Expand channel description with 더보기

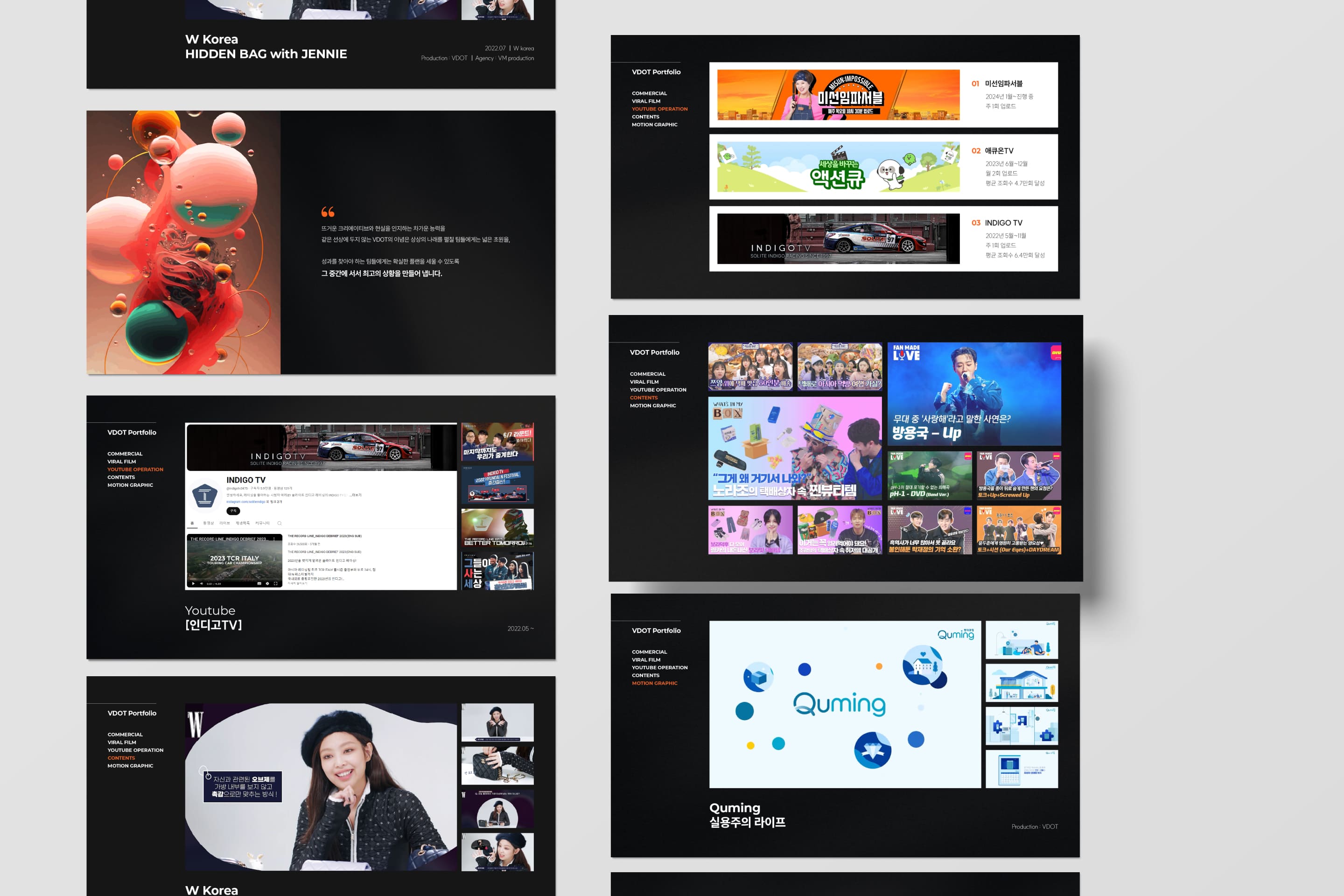click(x=356, y=495)
